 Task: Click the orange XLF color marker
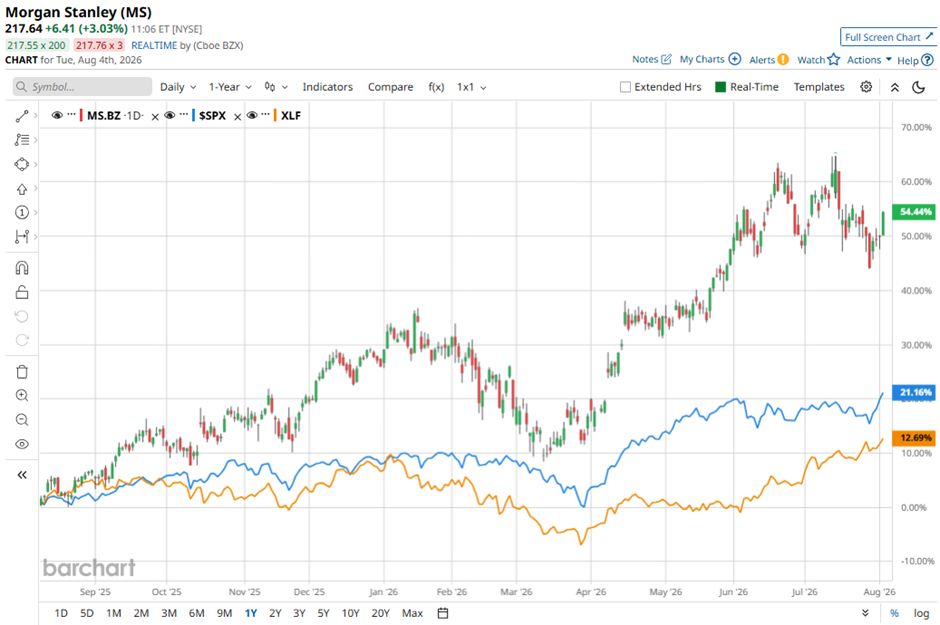point(275,115)
